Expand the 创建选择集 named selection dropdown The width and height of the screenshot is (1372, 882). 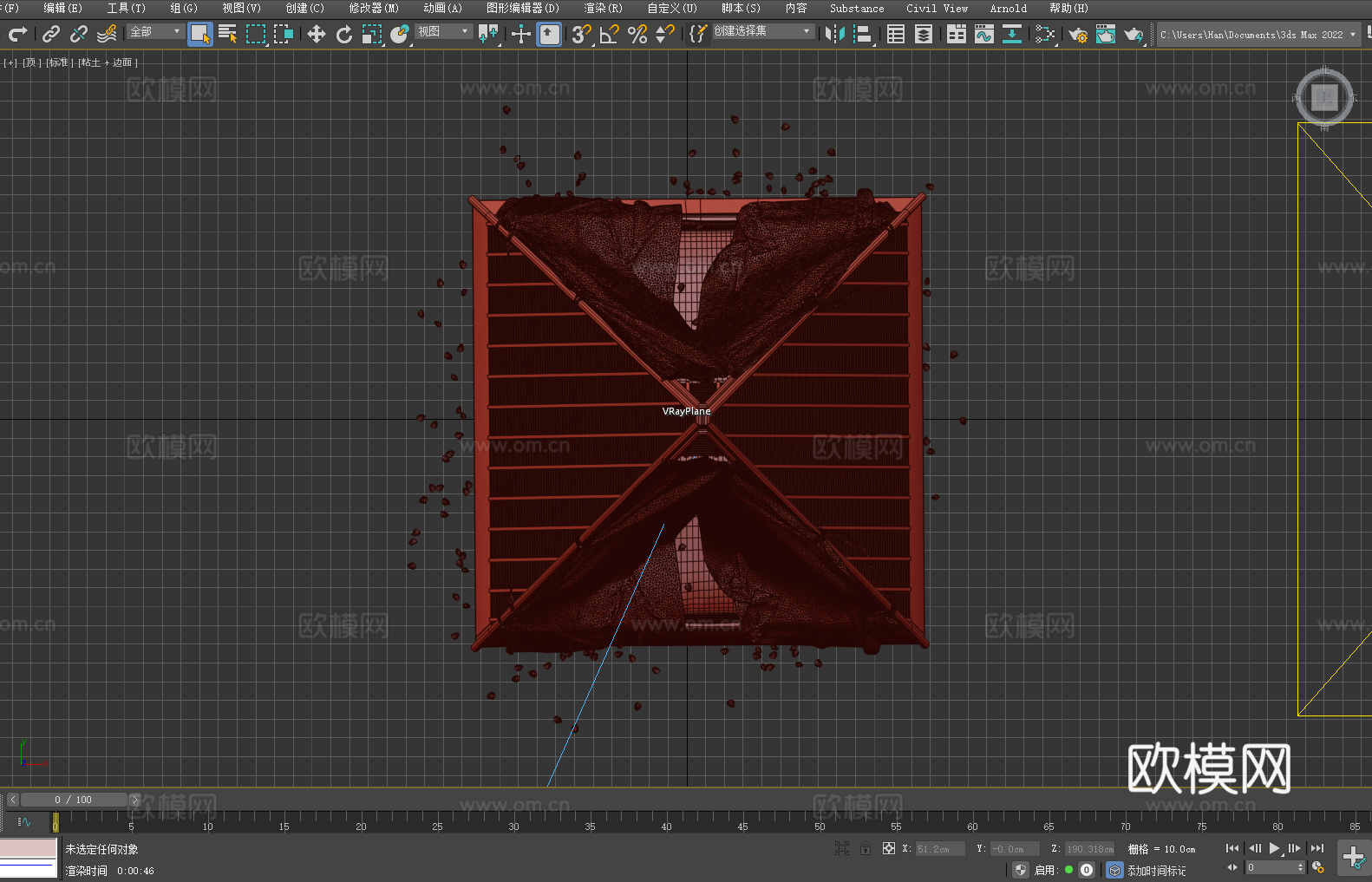coord(762,31)
